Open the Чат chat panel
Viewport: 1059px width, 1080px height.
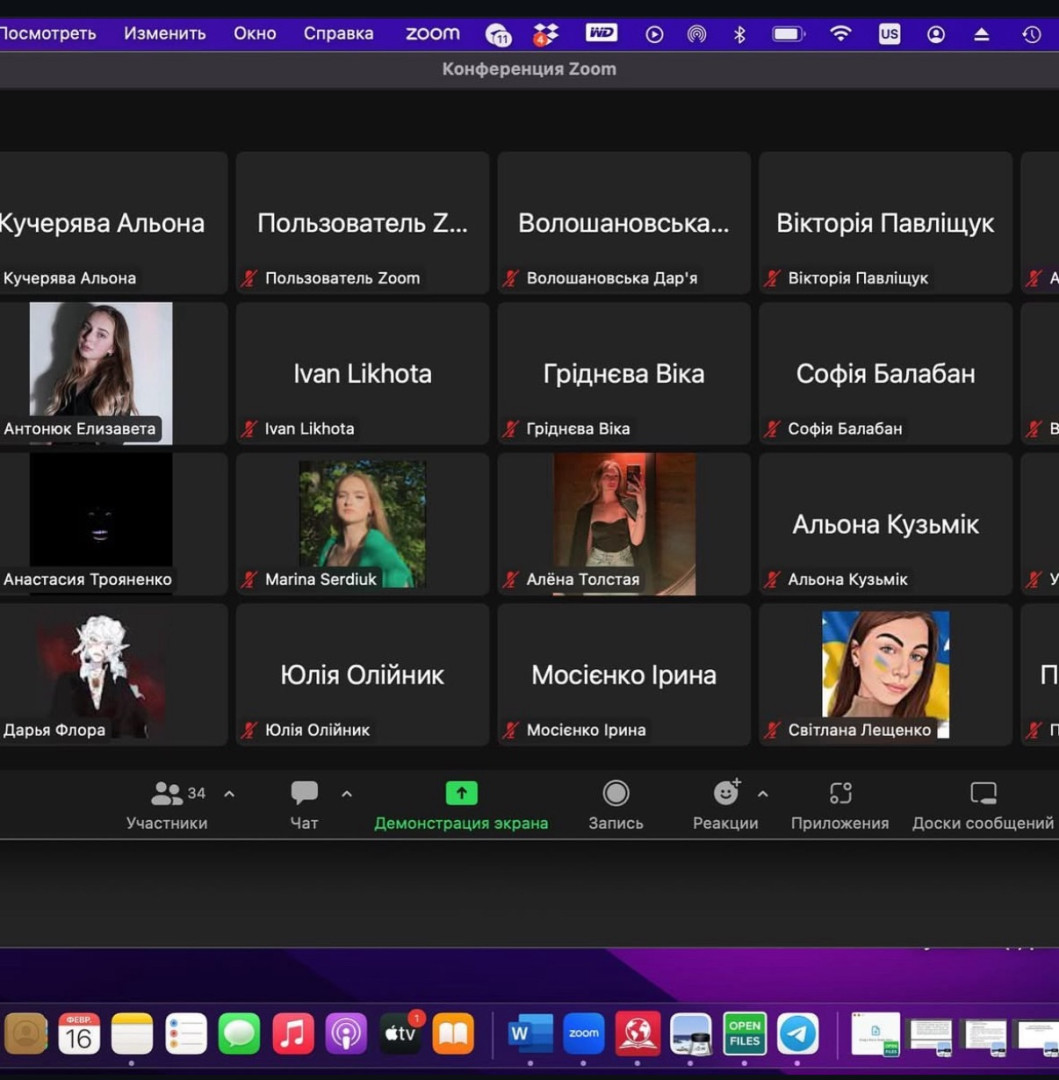coord(304,805)
